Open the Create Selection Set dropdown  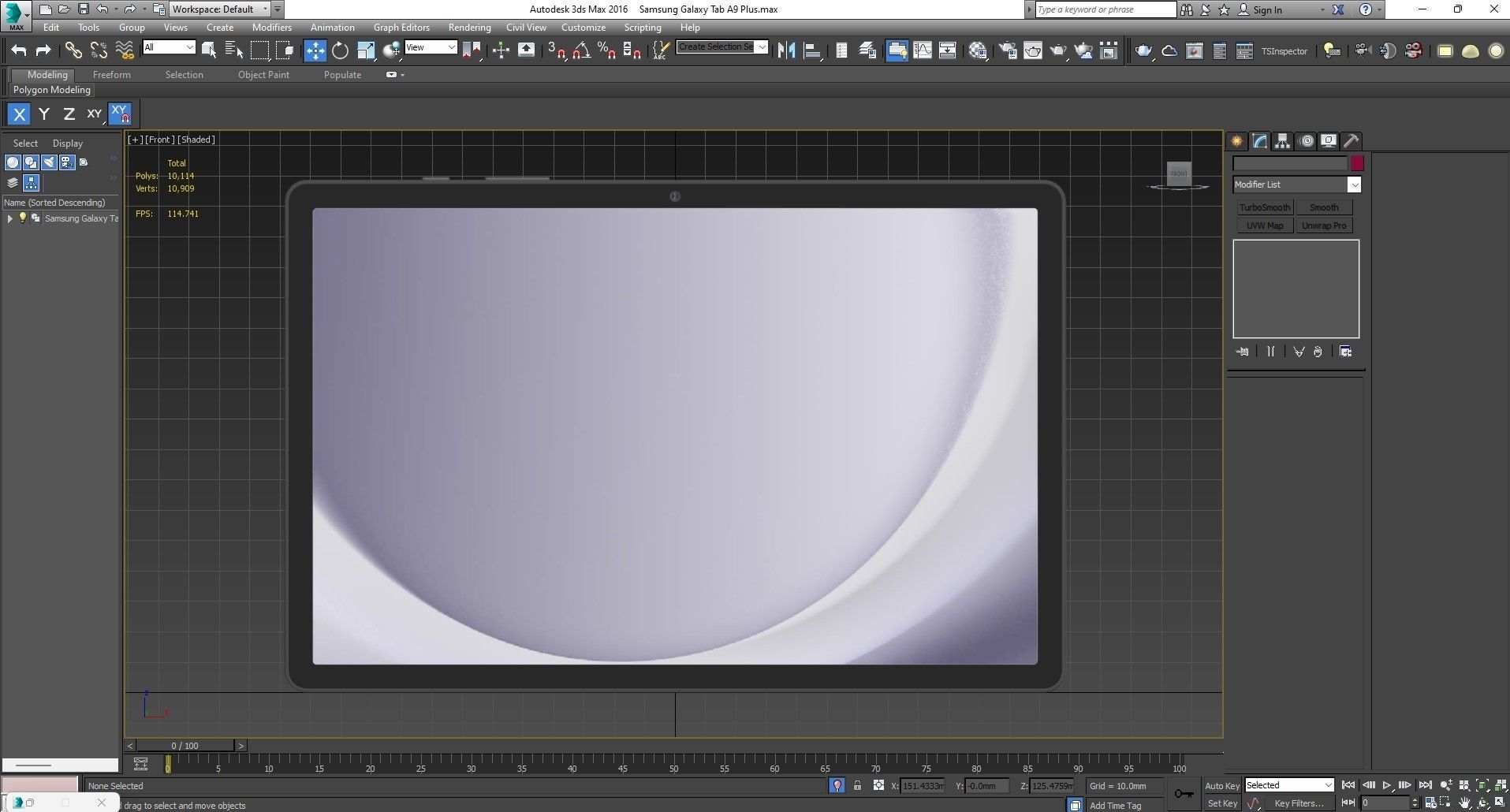pyautogui.click(x=722, y=47)
